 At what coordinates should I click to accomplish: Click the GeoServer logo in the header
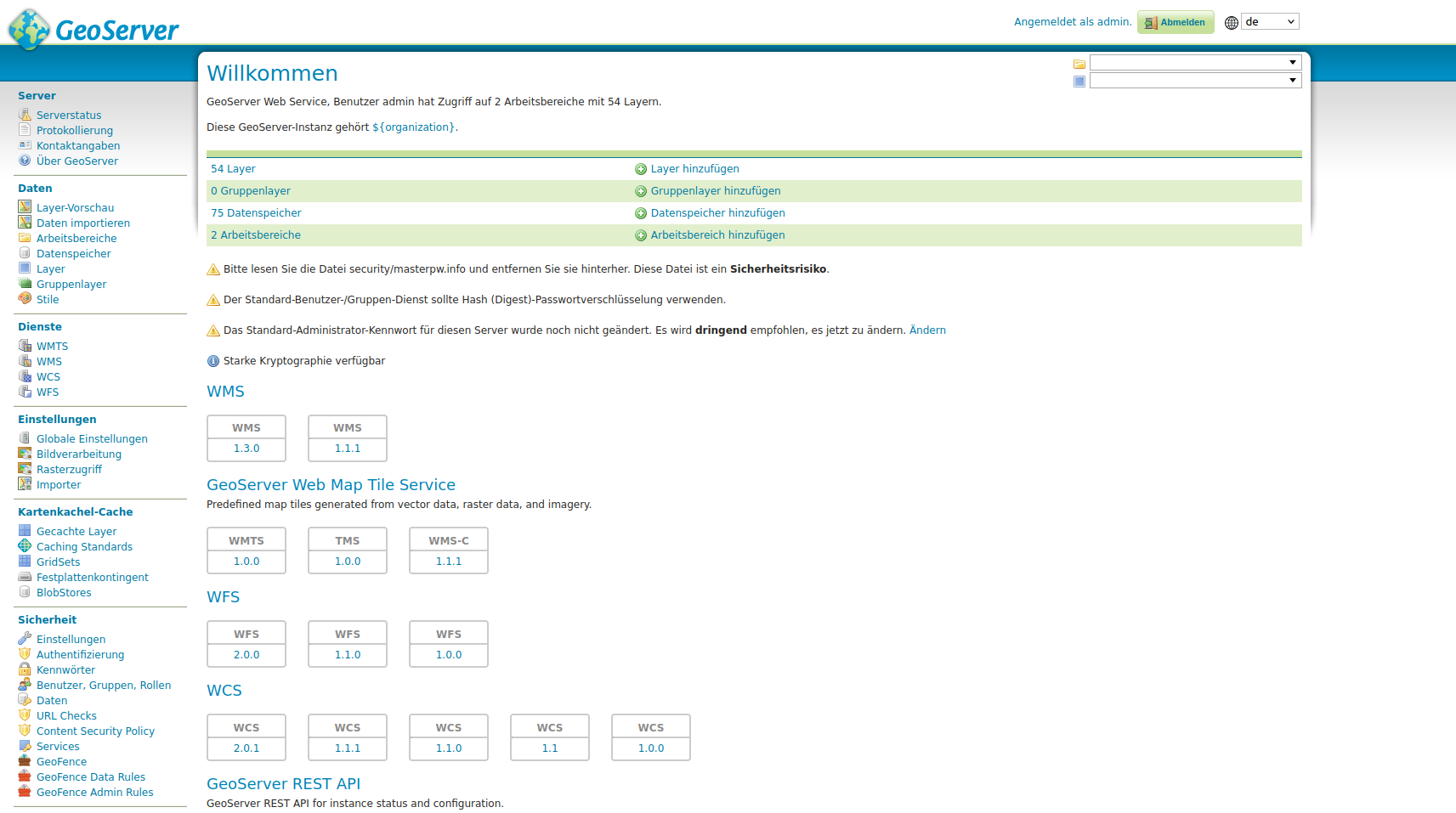pyautogui.click(x=93, y=30)
